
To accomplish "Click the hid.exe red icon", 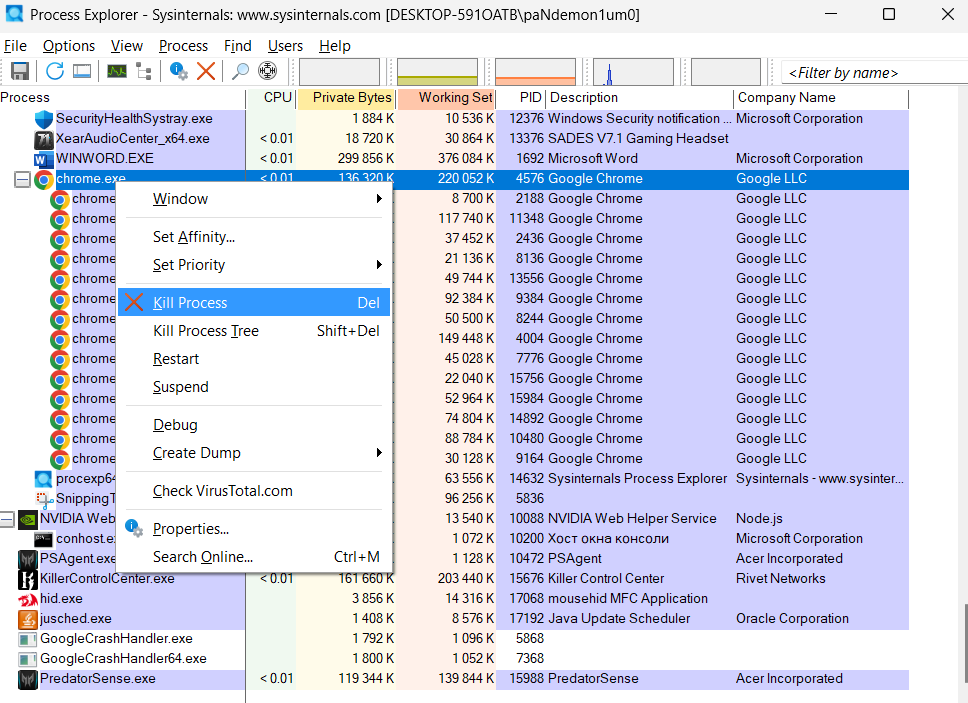I will (28, 599).
